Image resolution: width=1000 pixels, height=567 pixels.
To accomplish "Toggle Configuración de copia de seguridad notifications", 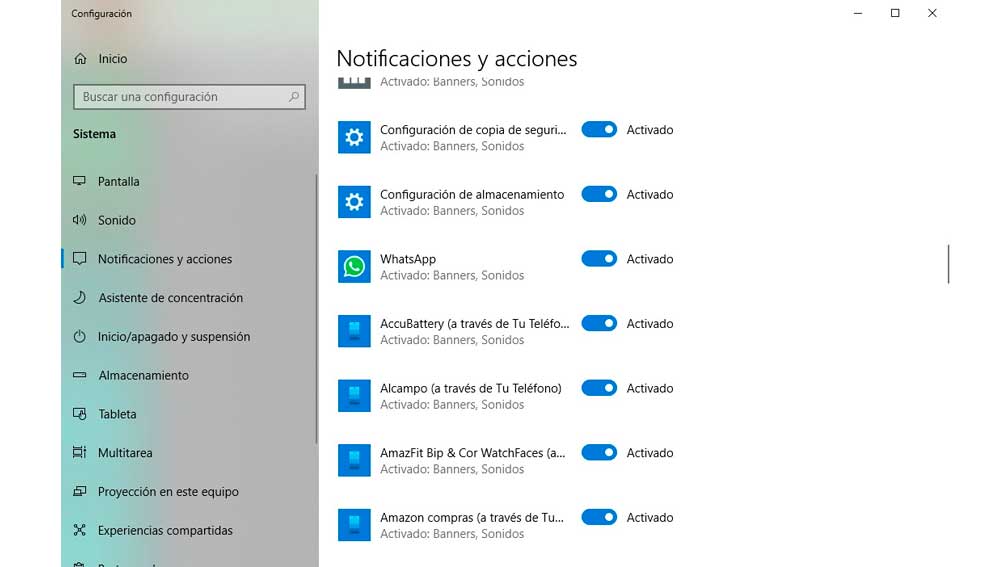I will point(599,130).
